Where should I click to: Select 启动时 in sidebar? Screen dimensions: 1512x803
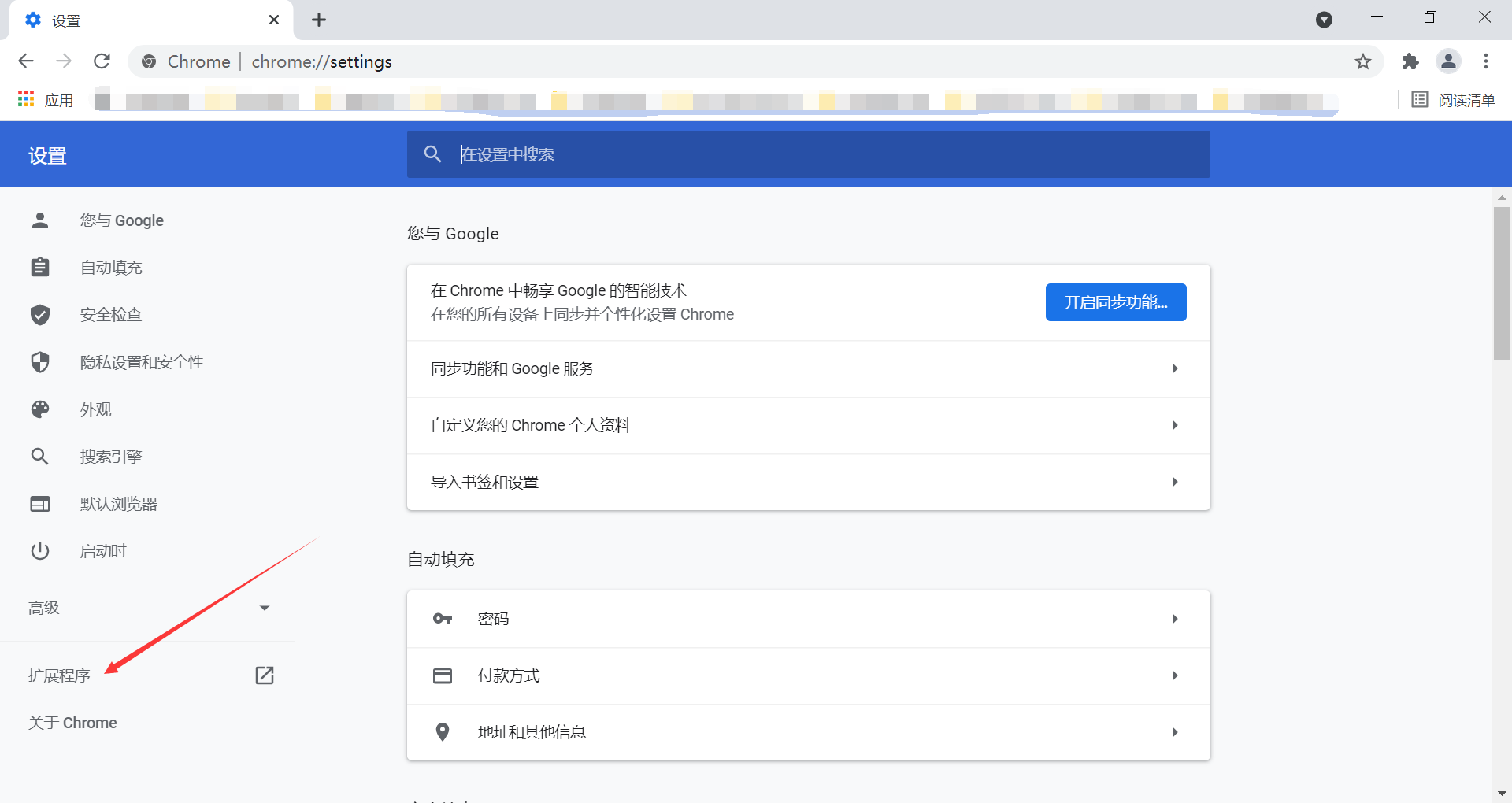103,551
